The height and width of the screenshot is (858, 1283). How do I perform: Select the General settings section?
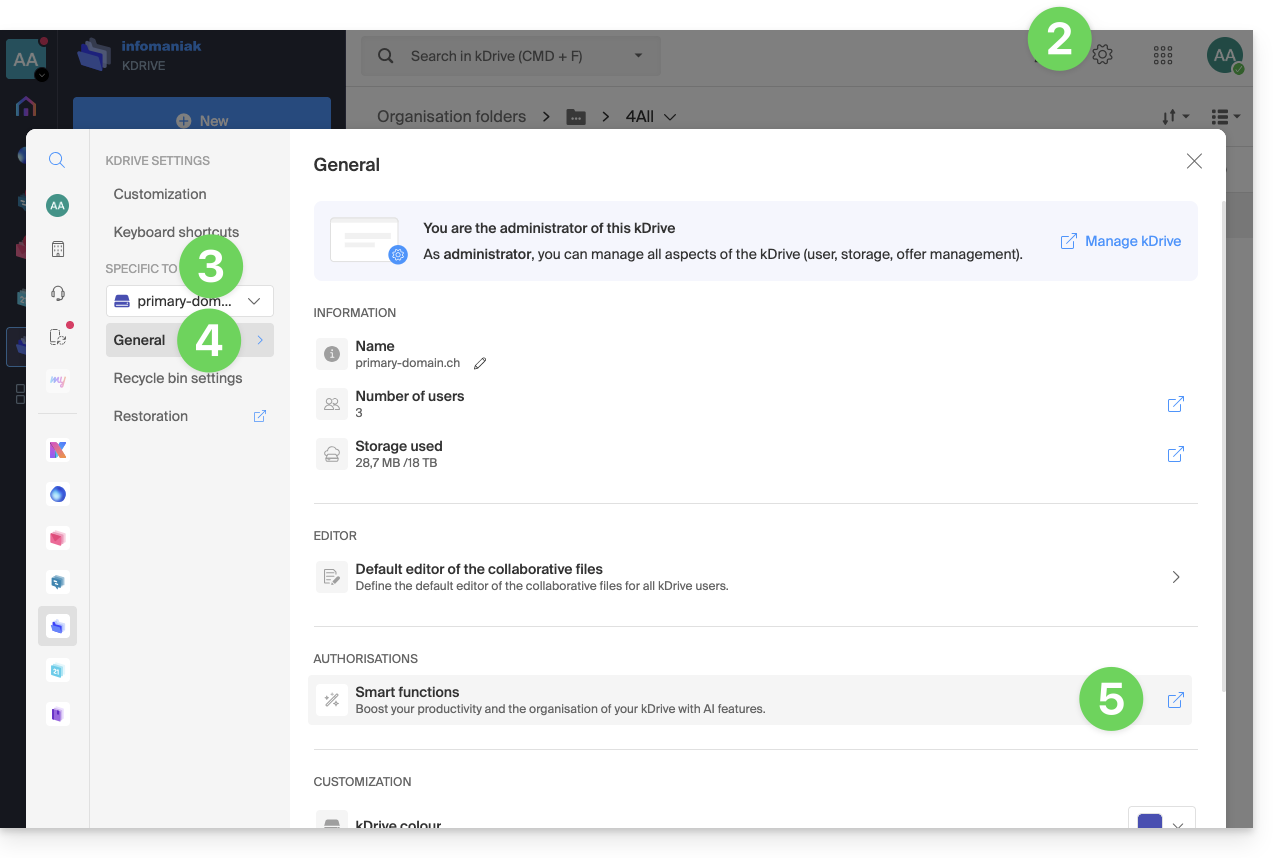click(x=140, y=340)
